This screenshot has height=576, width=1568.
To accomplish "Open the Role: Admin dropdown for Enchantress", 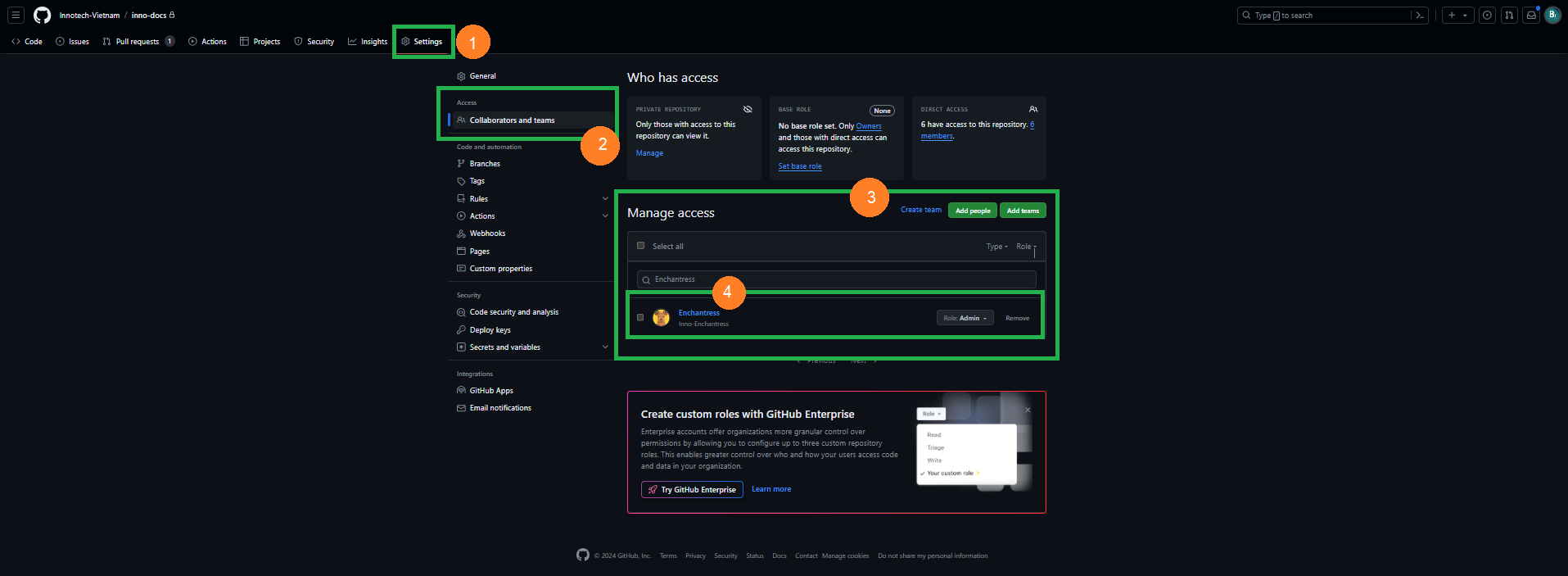I will pos(965,318).
